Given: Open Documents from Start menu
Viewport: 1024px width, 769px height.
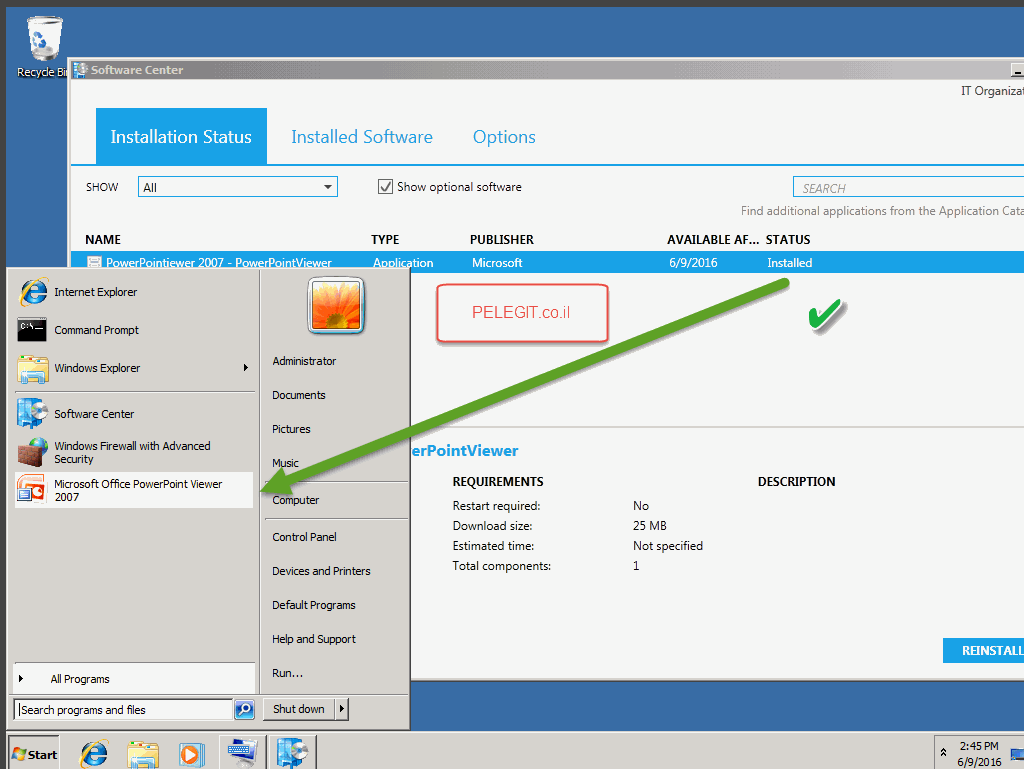Looking at the screenshot, I should point(298,395).
